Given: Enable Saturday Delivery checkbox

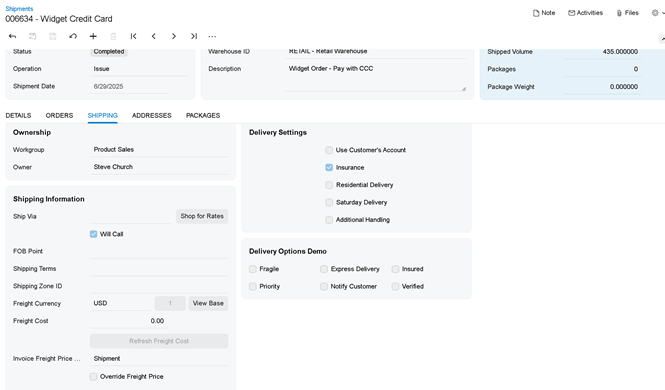Looking at the screenshot, I should [x=329, y=202].
